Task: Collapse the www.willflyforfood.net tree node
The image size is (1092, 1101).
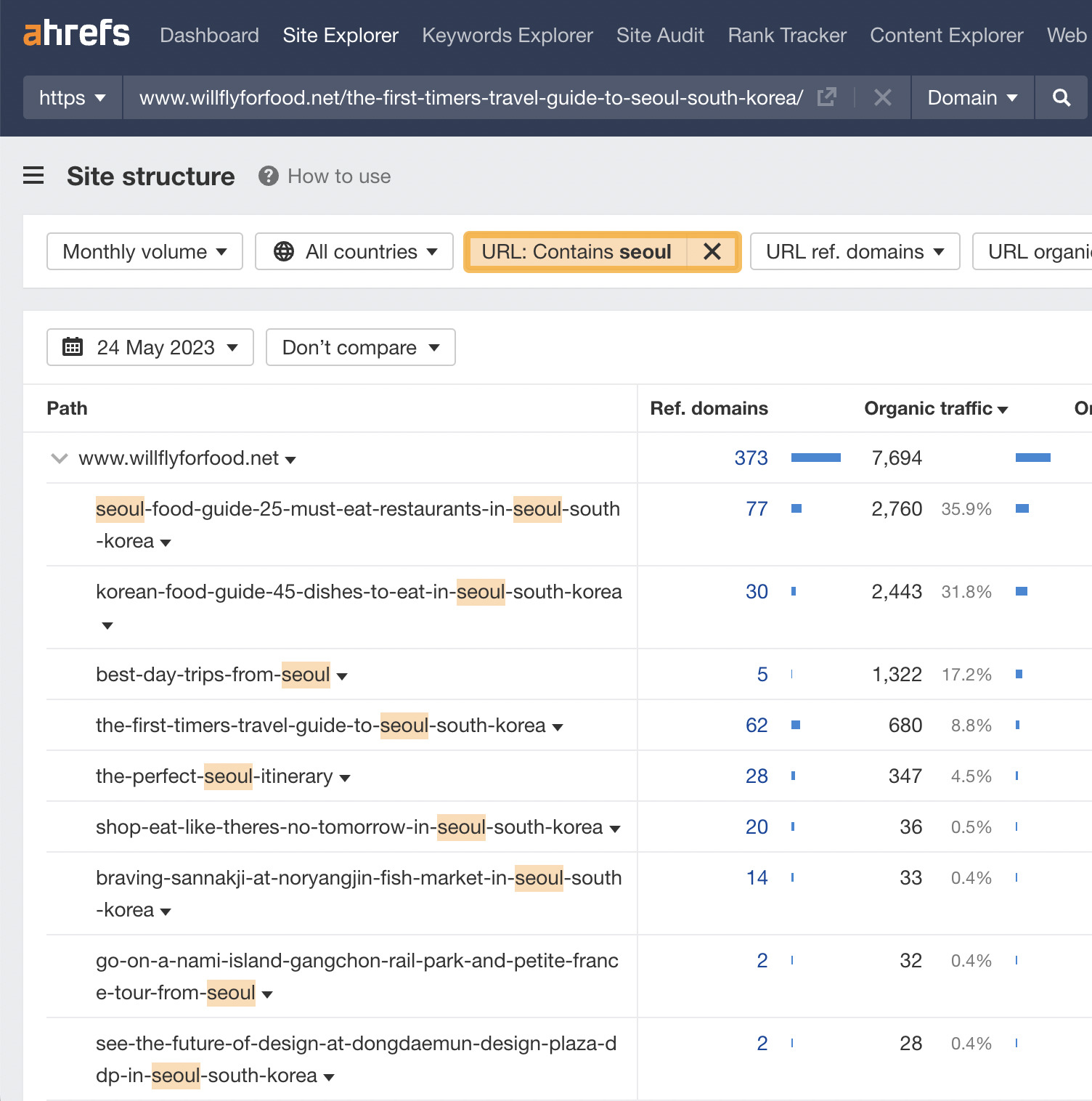Action: pos(59,458)
